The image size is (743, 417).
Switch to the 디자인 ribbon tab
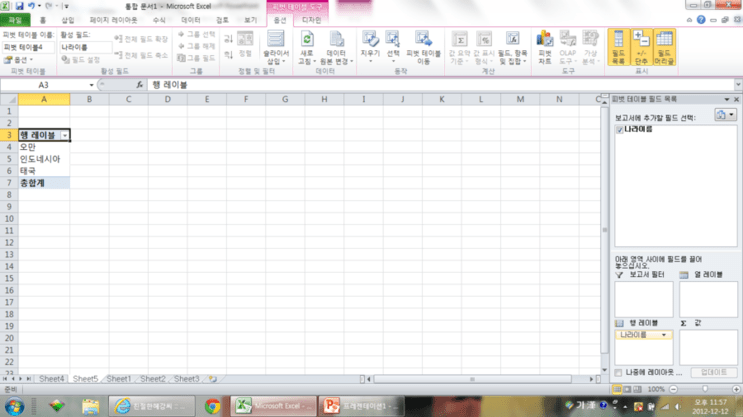(x=311, y=20)
